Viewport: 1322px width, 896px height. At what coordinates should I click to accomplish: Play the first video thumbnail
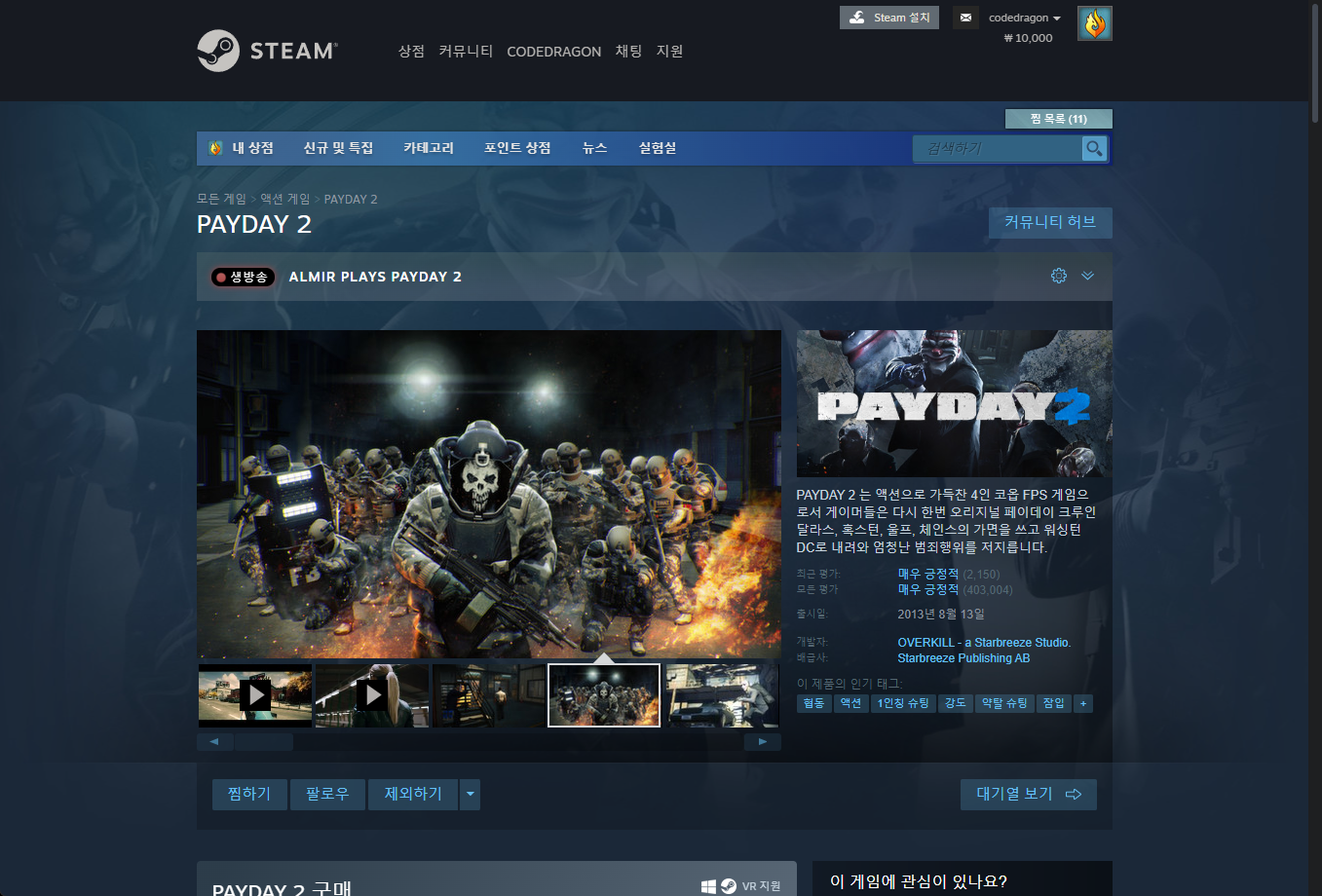[x=255, y=695]
